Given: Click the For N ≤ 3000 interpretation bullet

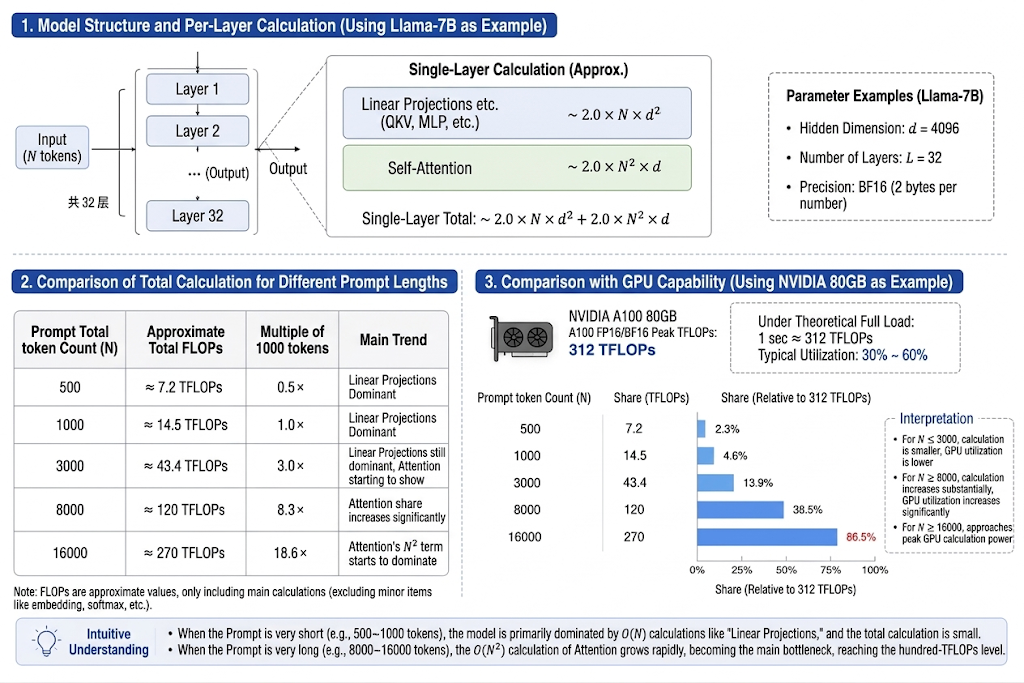Looking at the screenshot, I should [x=948, y=451].
